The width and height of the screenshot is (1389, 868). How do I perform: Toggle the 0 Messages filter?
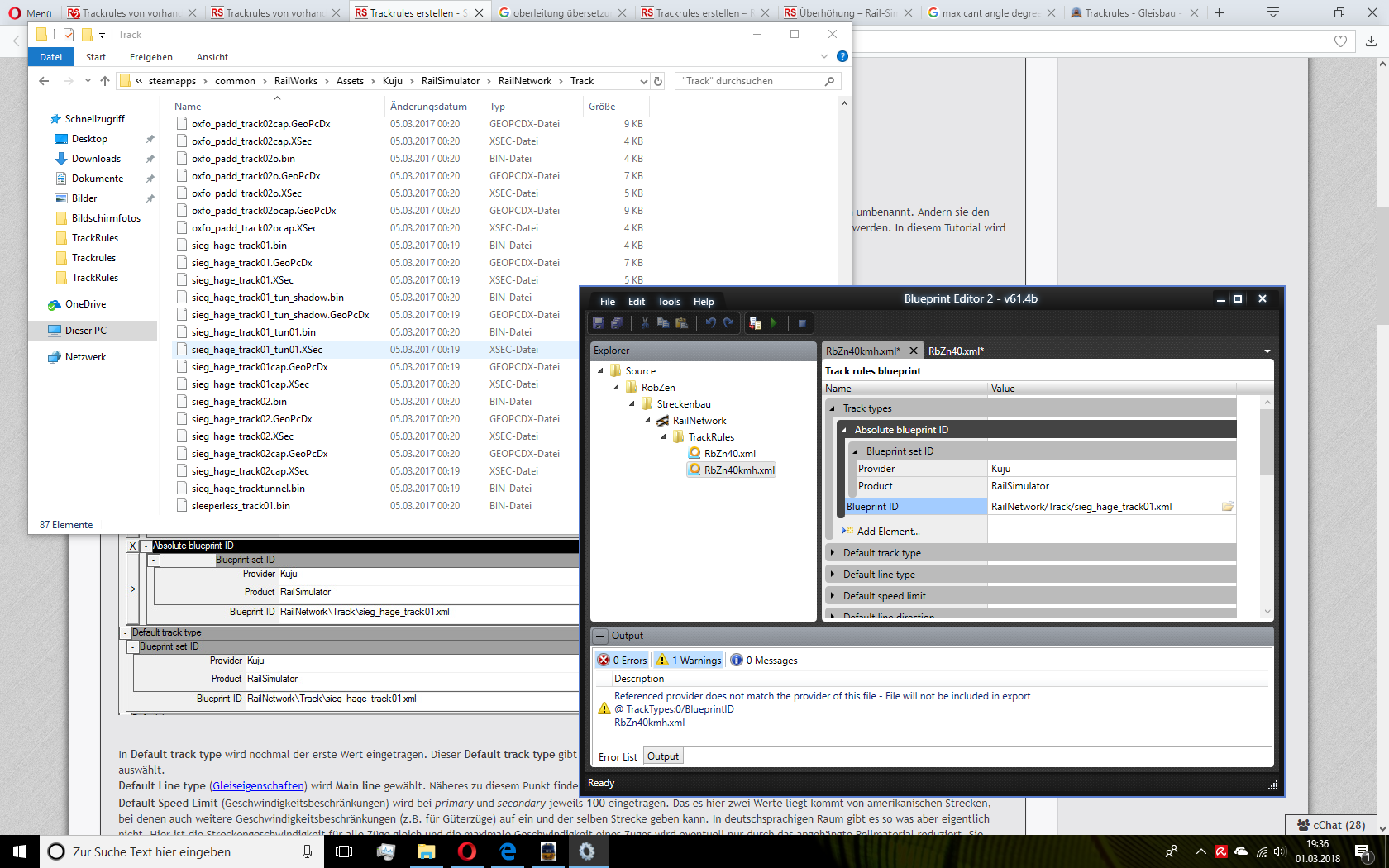764,660
